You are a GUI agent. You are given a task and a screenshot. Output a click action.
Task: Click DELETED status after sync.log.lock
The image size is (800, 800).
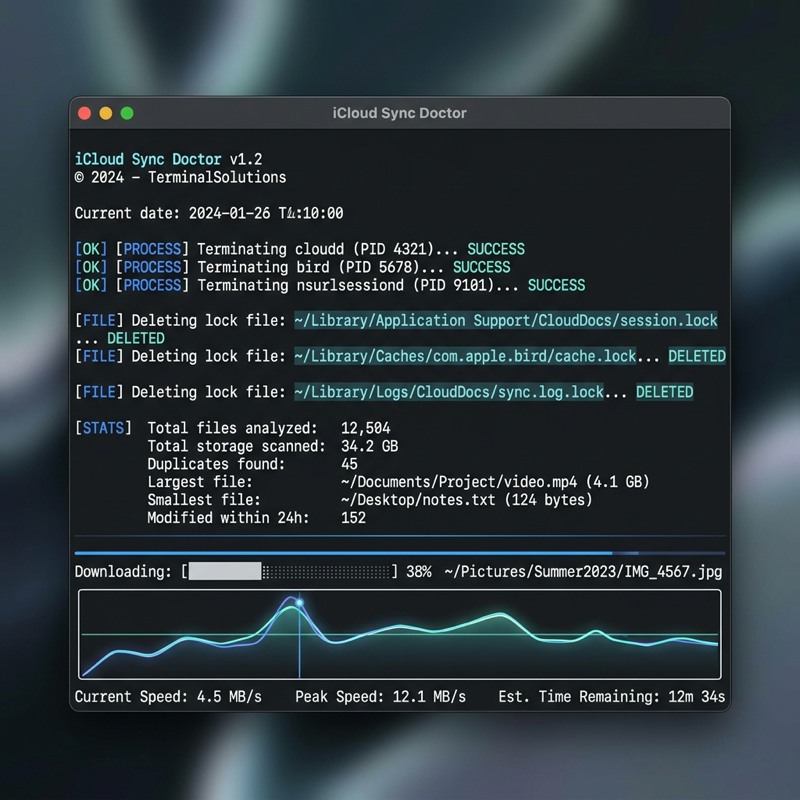[x=664, y=392]
